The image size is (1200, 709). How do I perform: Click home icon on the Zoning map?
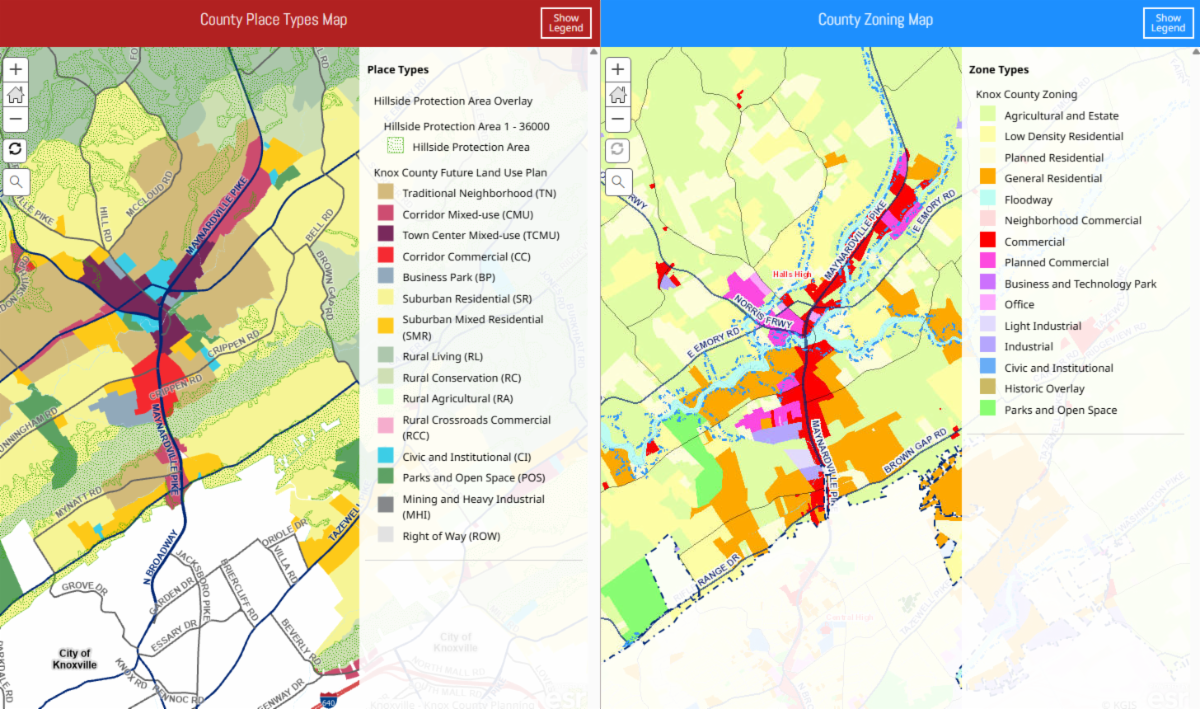tap(618, 95)
